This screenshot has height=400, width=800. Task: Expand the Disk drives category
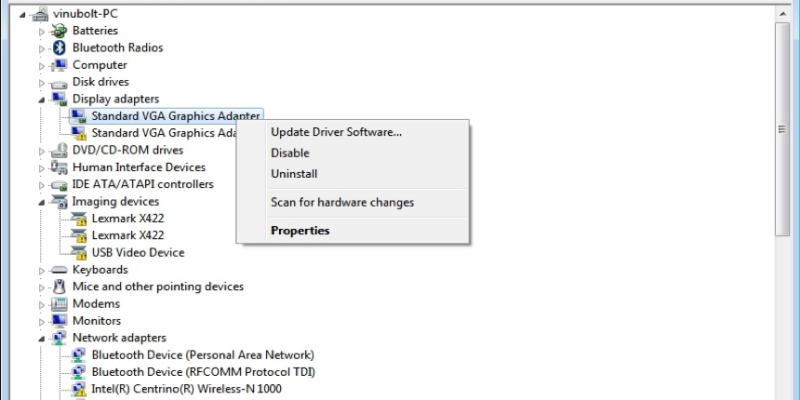click(42, 83)
